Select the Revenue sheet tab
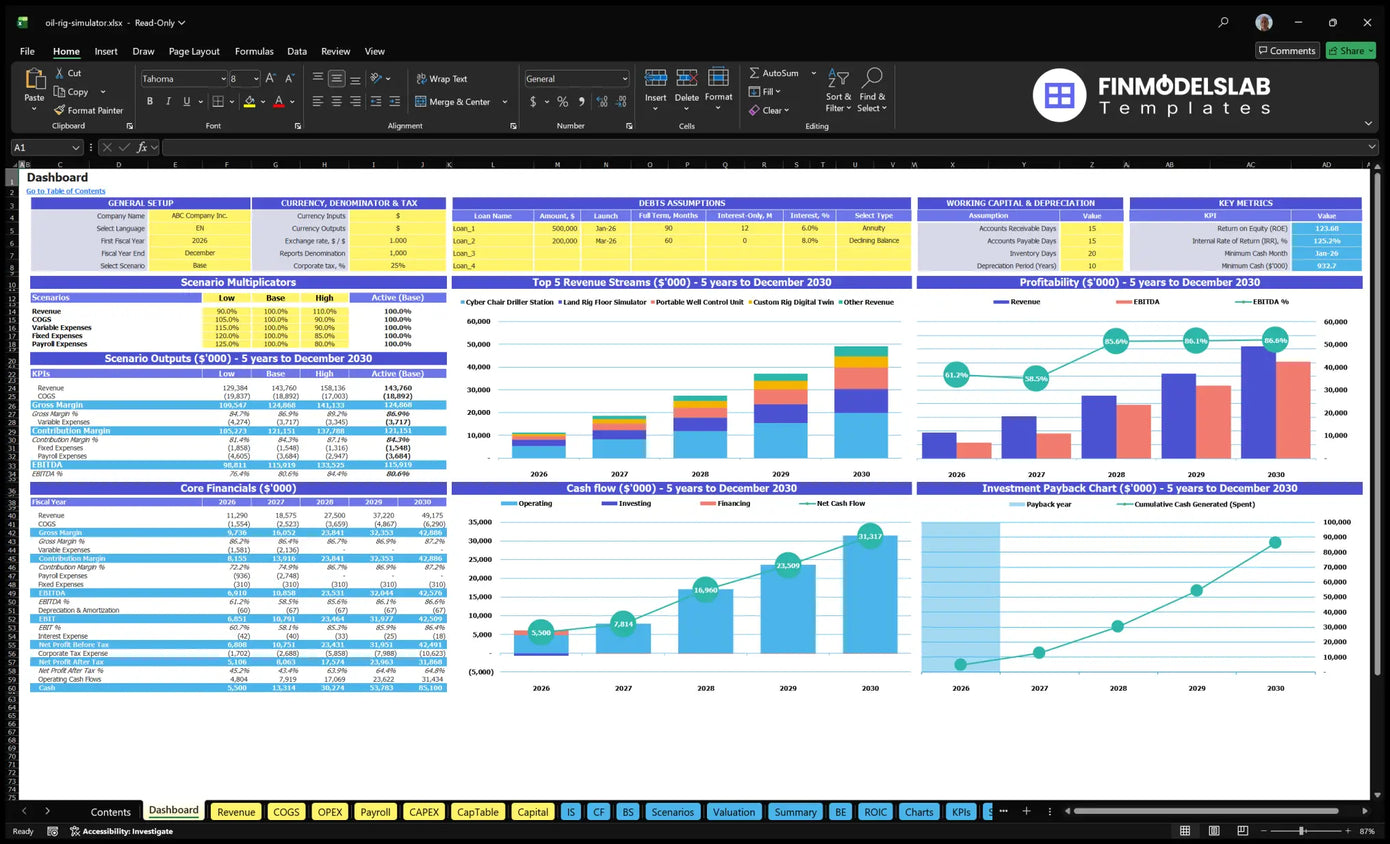Image resolution: width=1390 pixels, height=844 pixels. [236, 811]
